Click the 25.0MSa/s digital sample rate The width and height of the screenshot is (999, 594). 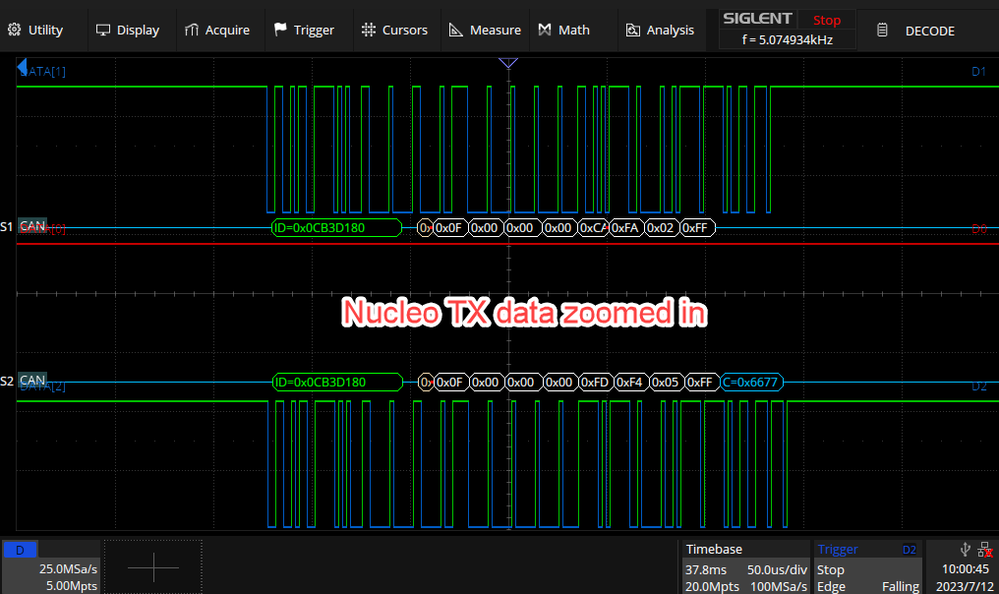coord(68,569)
